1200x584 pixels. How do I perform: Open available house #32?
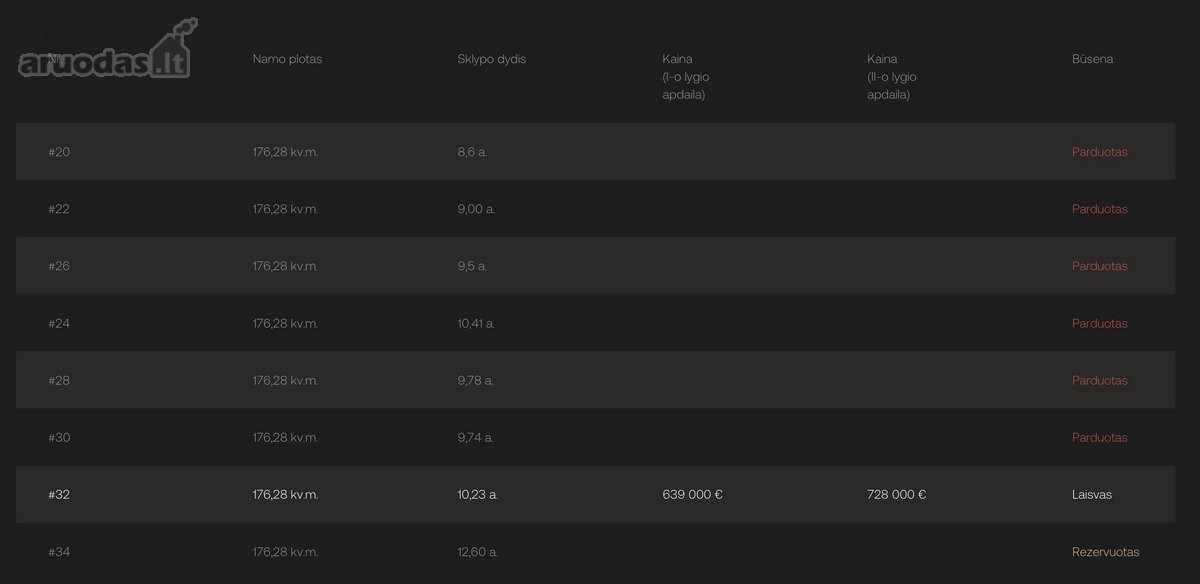[x=595, y=494]
